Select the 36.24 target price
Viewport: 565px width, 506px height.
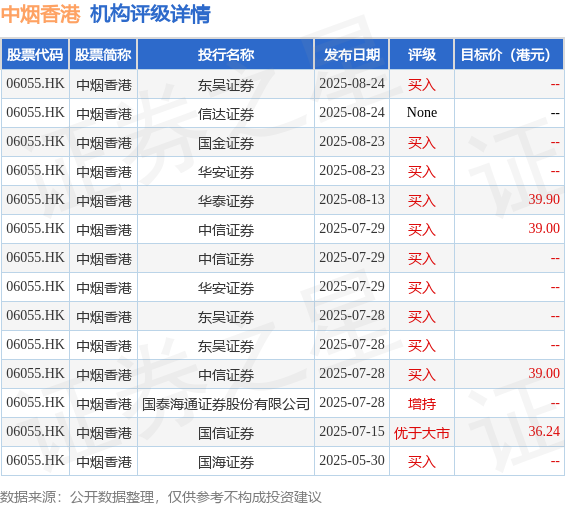544,431
